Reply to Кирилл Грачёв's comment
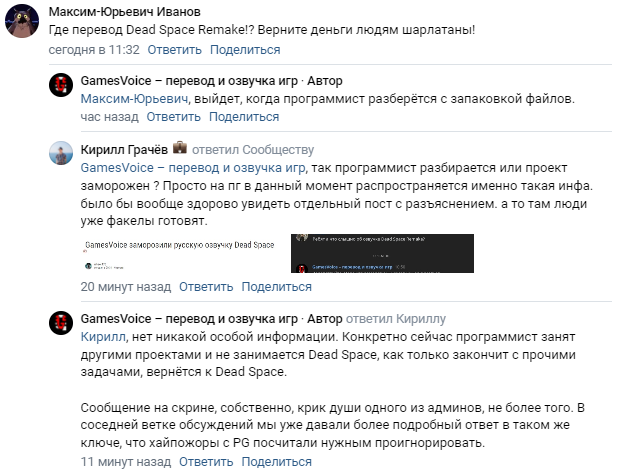 205,286
